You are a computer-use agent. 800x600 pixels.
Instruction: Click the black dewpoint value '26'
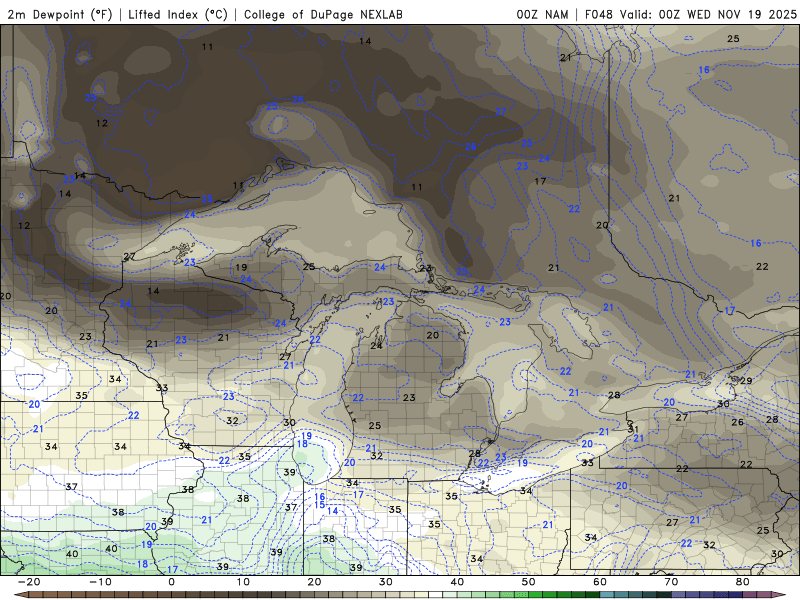[x=737, y=422]
